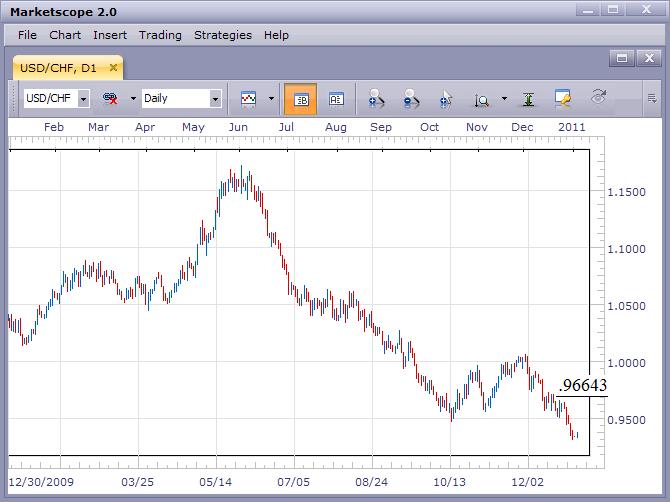Image resolution: width=670 pixels, height=502 pixels.
Task: Open the Strategies menu
Action: click(x=223, y=35)
